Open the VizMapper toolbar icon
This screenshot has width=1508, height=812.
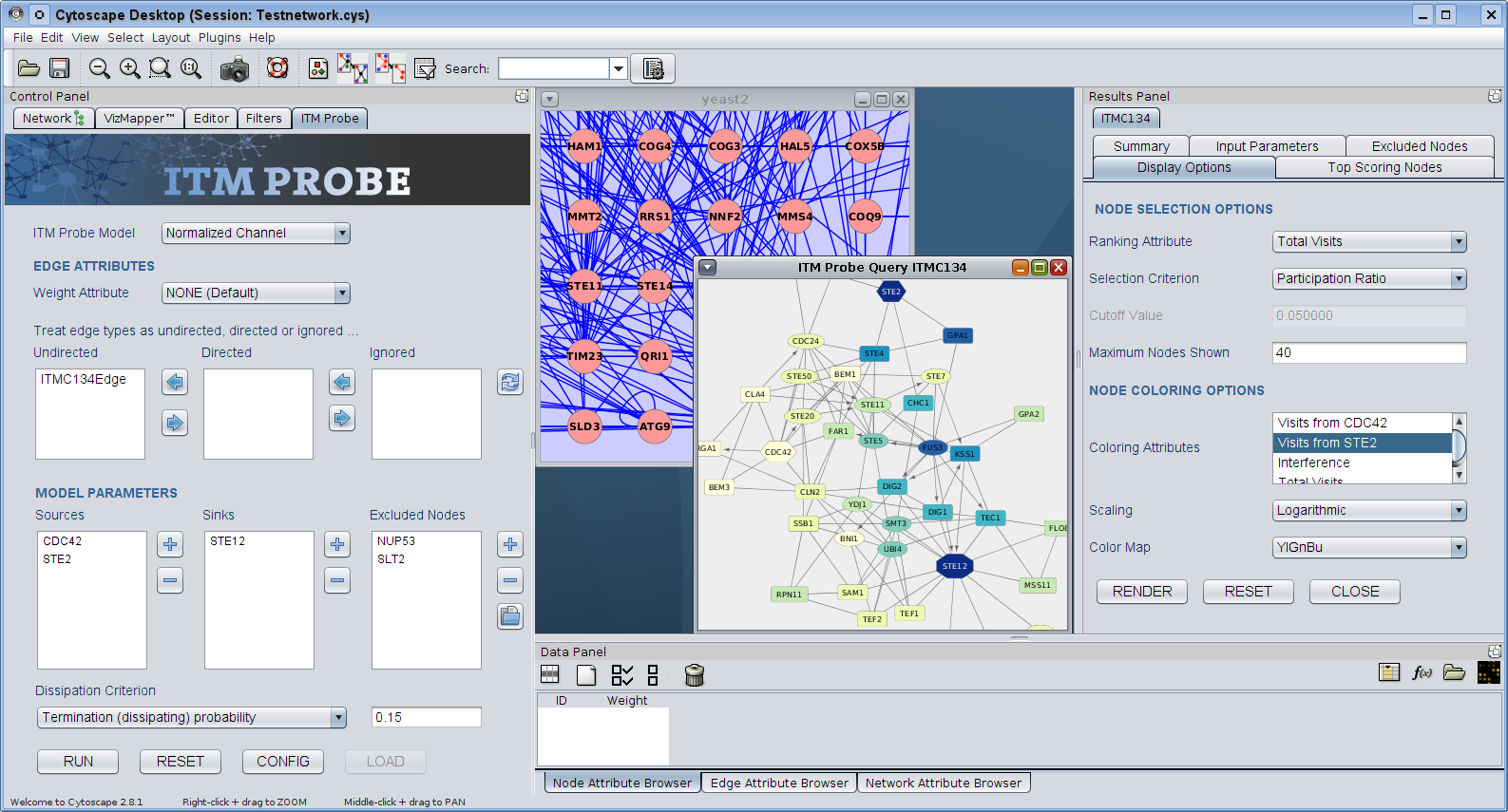pos(318,68)
